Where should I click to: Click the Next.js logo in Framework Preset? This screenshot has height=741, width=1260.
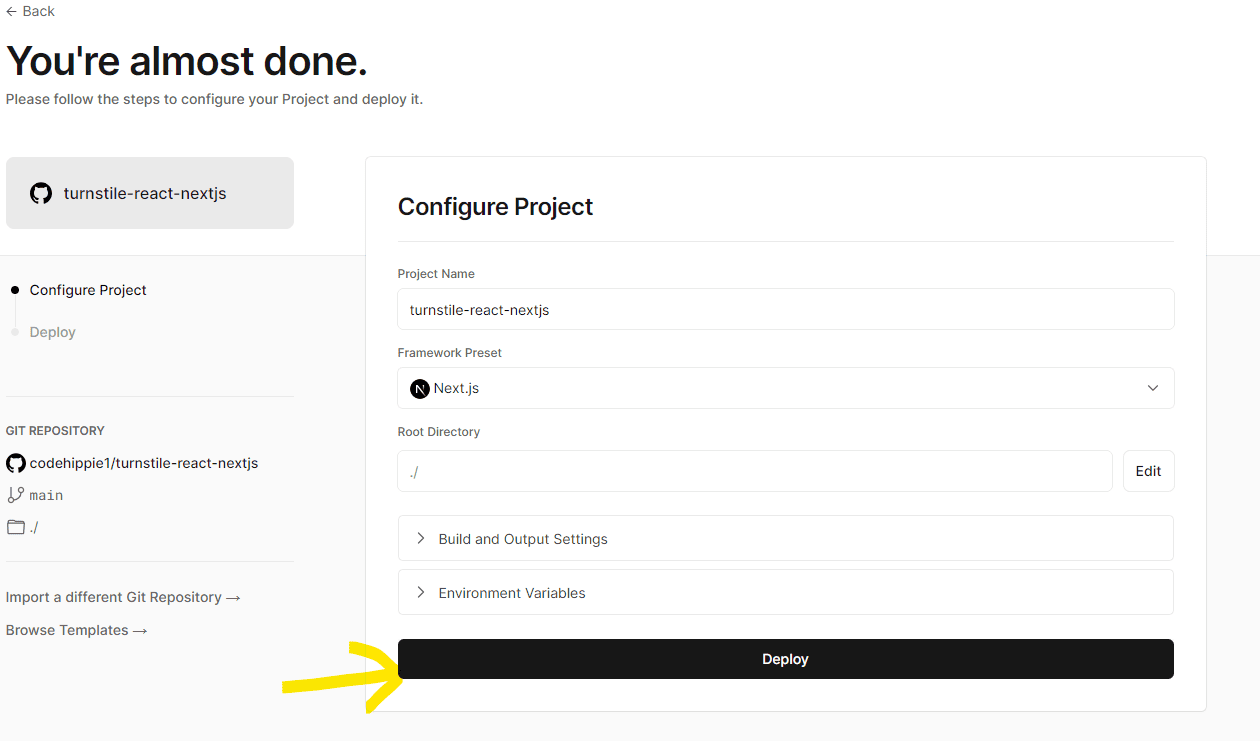420,388
